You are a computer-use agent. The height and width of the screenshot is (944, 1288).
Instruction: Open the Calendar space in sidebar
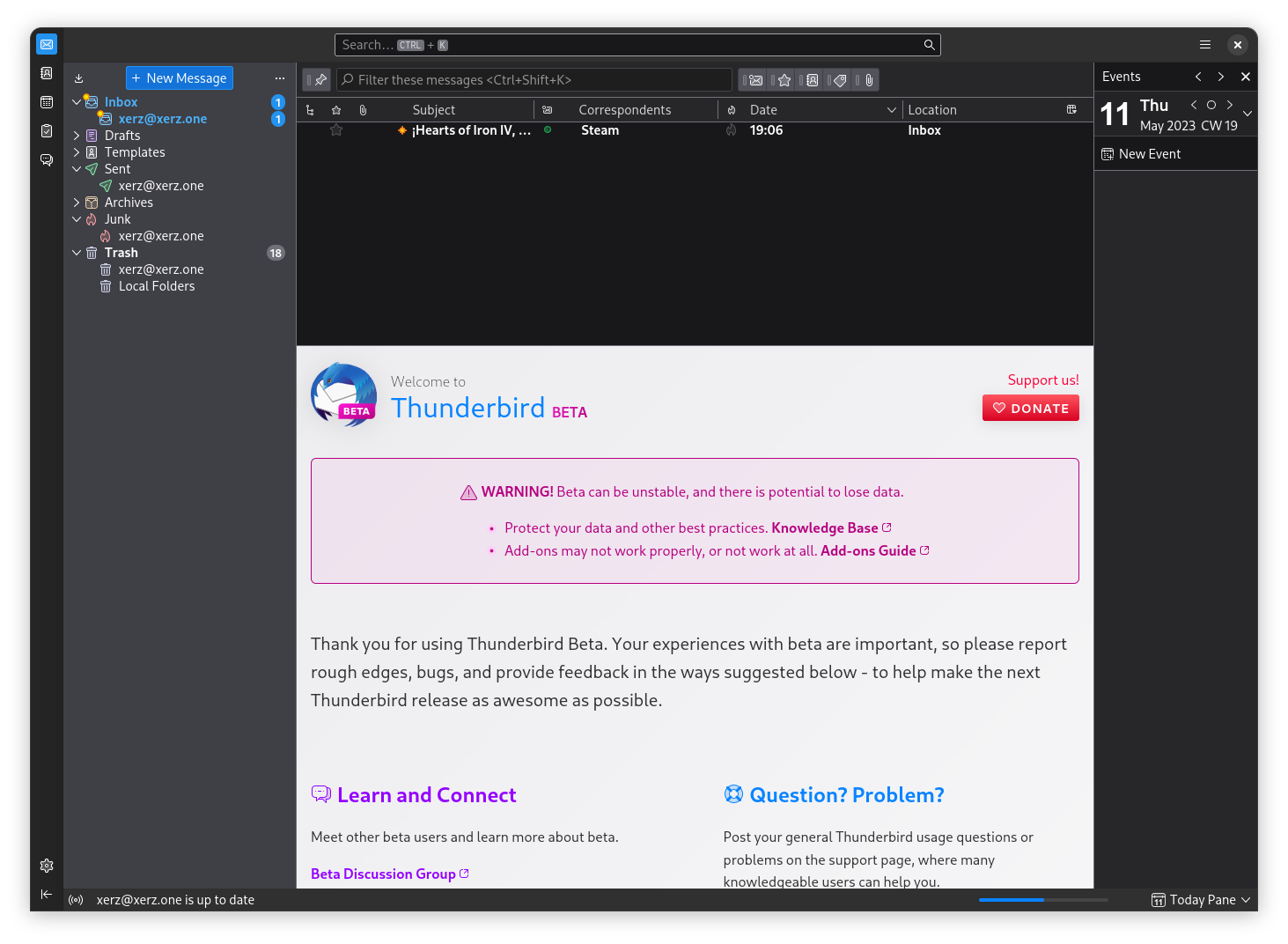pyautogui.click(x=47, y=102)
